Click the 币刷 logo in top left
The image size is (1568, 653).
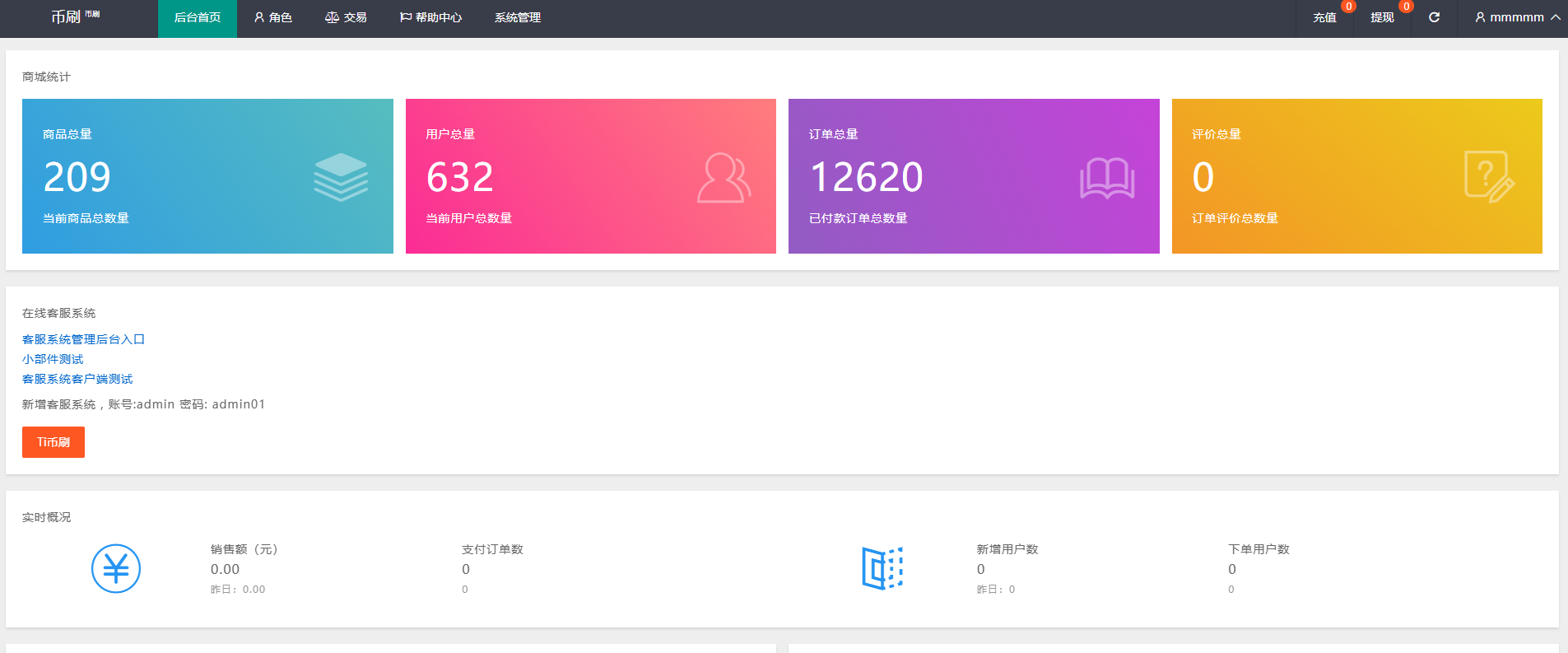pyautogui.click(x=67, y=17)
